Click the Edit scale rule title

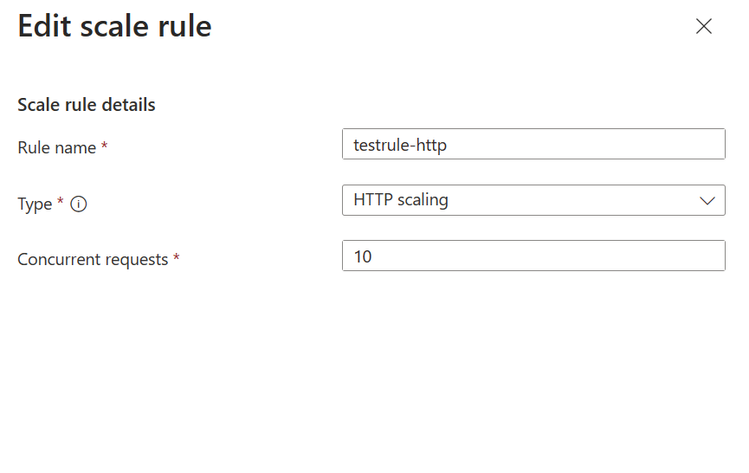[115, 27]
